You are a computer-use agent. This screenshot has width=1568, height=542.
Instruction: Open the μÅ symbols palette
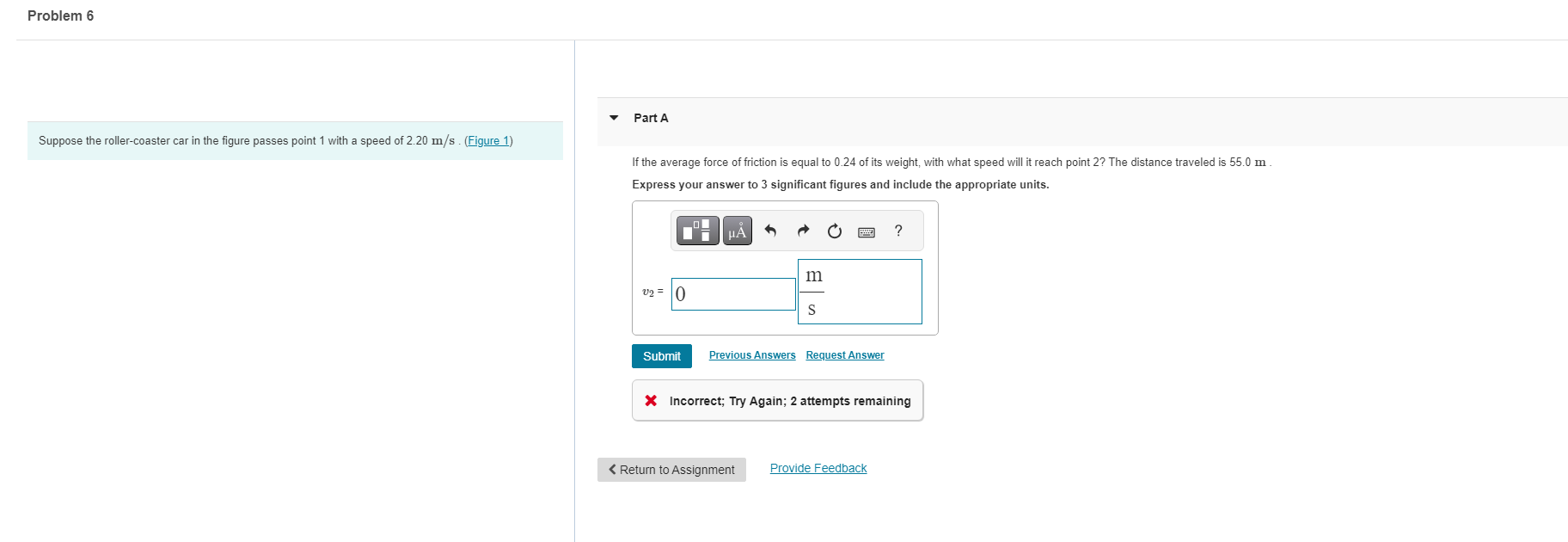pos(737,231)
